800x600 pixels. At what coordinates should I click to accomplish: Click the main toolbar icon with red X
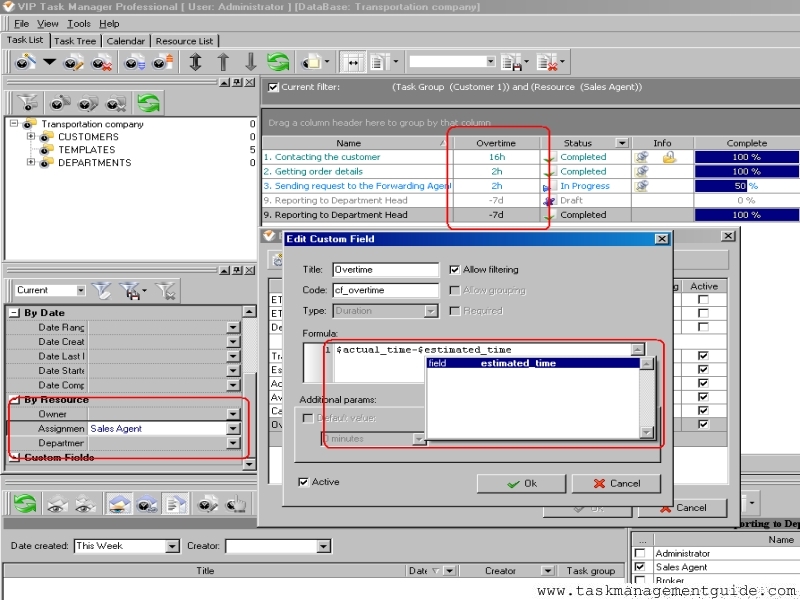[x=547, y=63]
